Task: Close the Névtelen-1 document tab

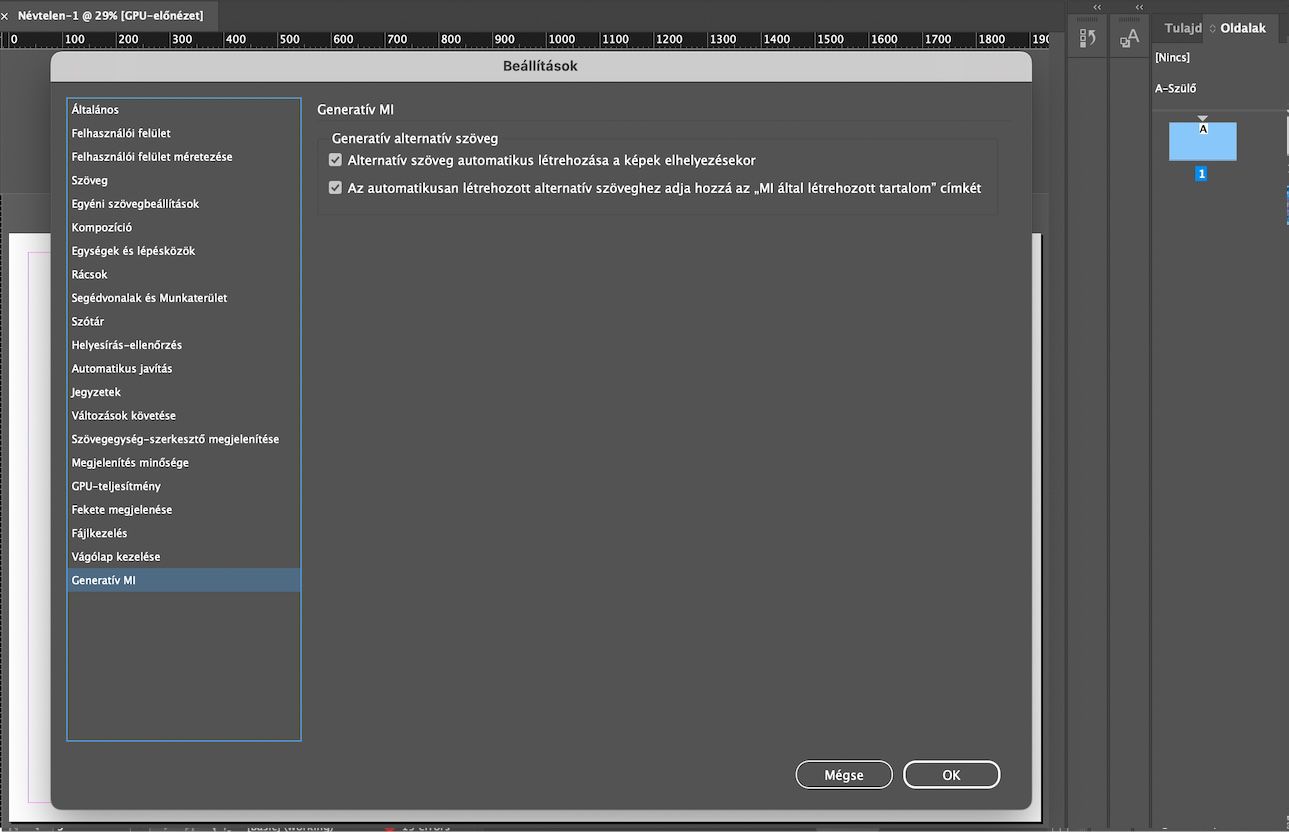Action: click(x=5, y=16)
